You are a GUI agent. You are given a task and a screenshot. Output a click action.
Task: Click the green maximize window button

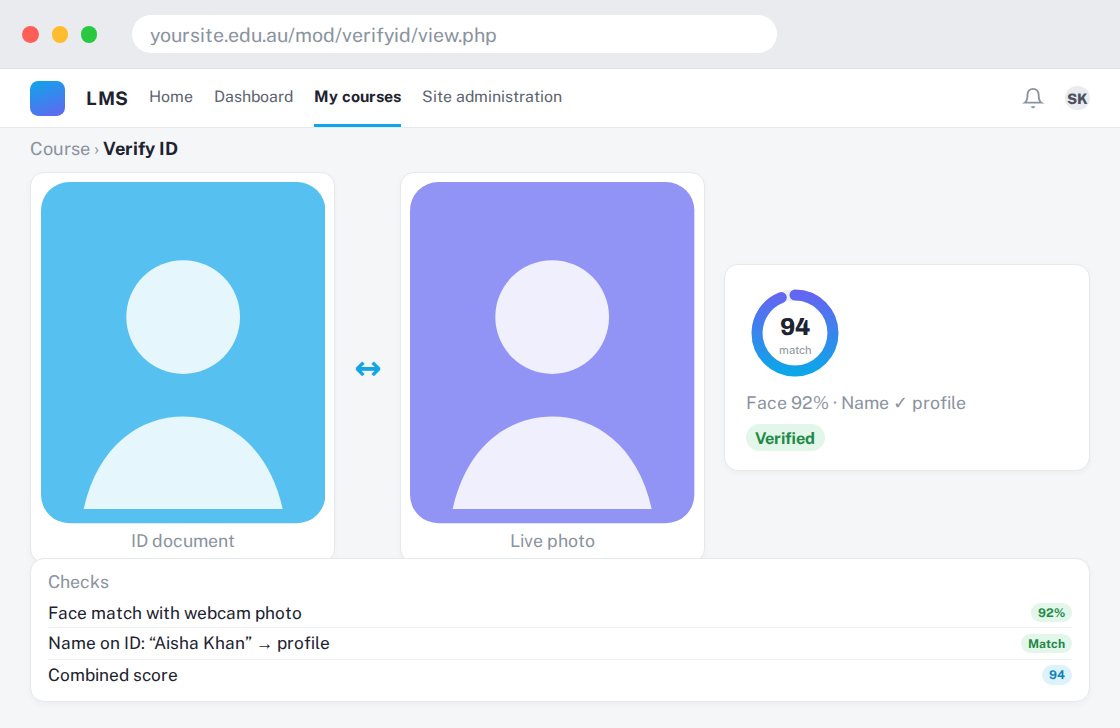point(89,34)
